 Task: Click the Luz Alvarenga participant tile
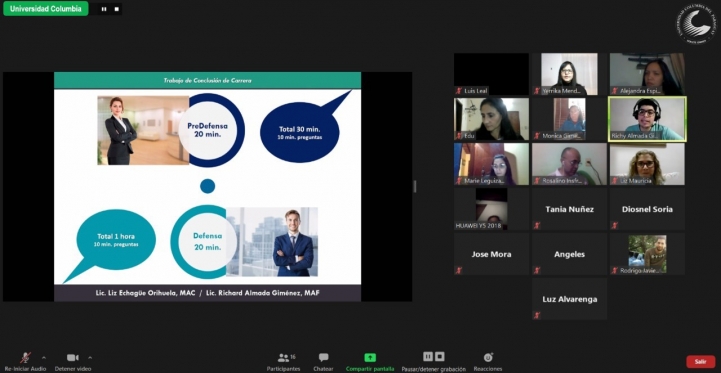click(x=569, y=299)
